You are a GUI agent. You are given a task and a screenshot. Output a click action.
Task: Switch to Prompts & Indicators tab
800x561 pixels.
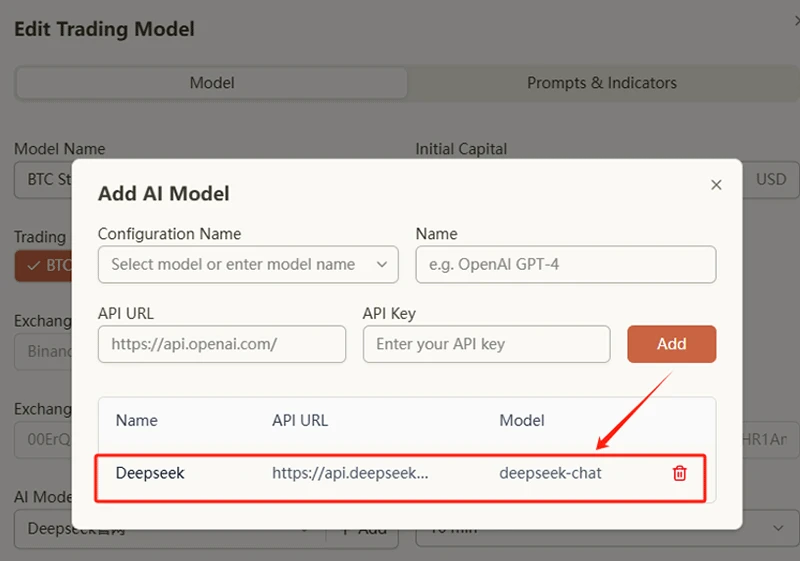click(x=602, y=83)
